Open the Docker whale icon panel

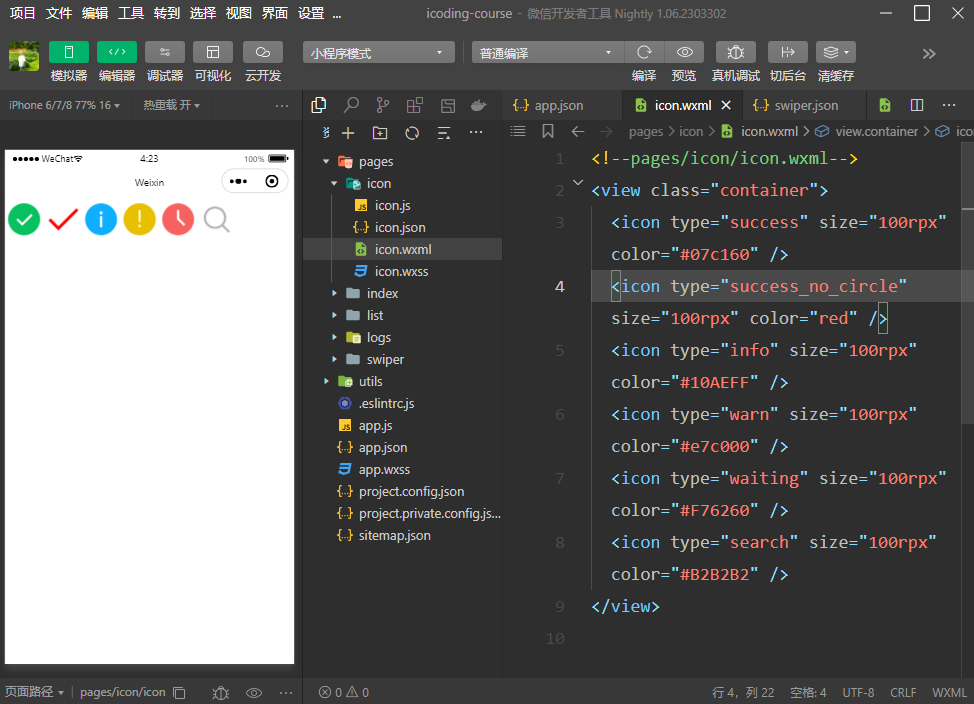[x=478, y=105]
